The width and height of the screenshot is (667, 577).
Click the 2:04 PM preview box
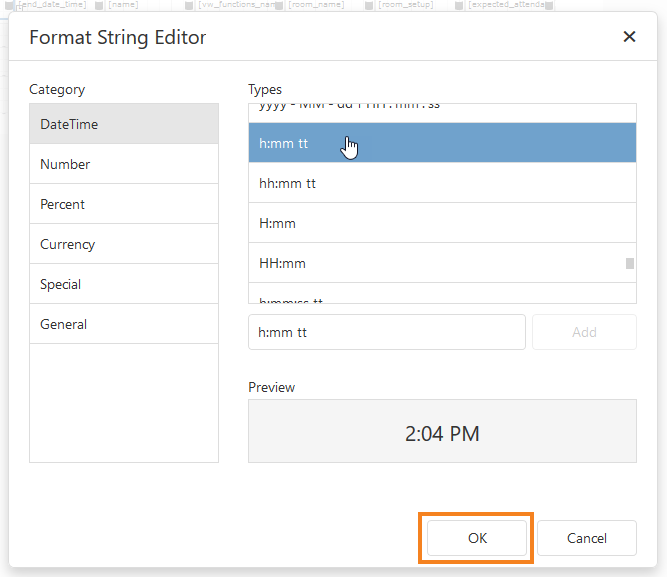442,431
